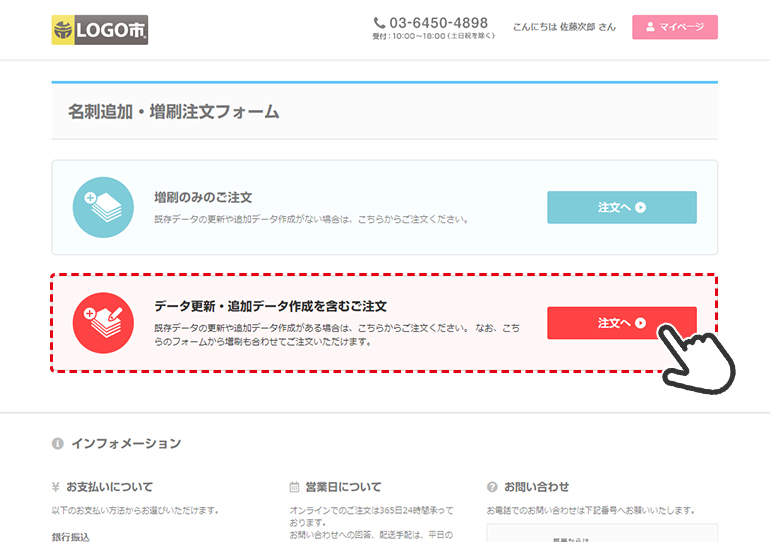Screen dimensions: 770x542
Task: Click the LOGO市 site logo
Action: [x=100, y=30]
